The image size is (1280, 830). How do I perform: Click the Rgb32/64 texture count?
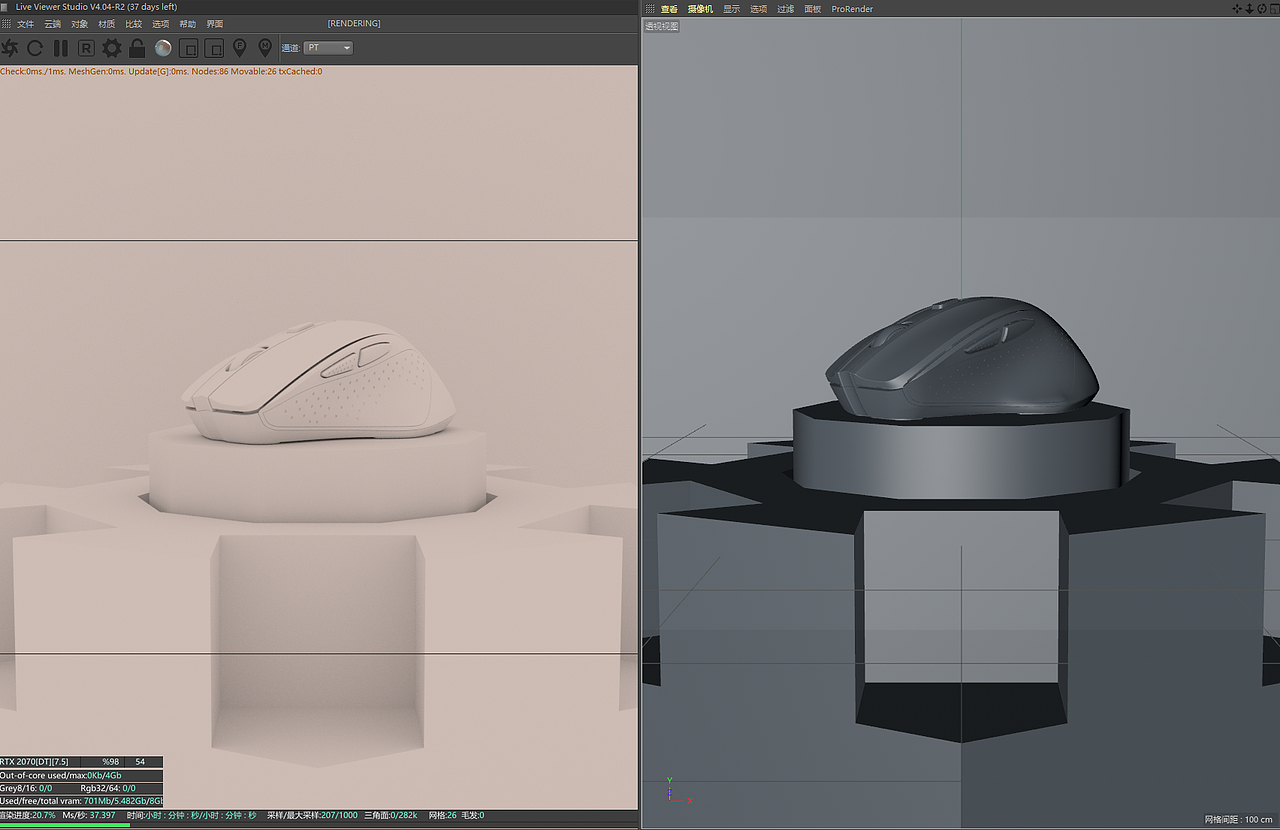click(x=108, y=788)
